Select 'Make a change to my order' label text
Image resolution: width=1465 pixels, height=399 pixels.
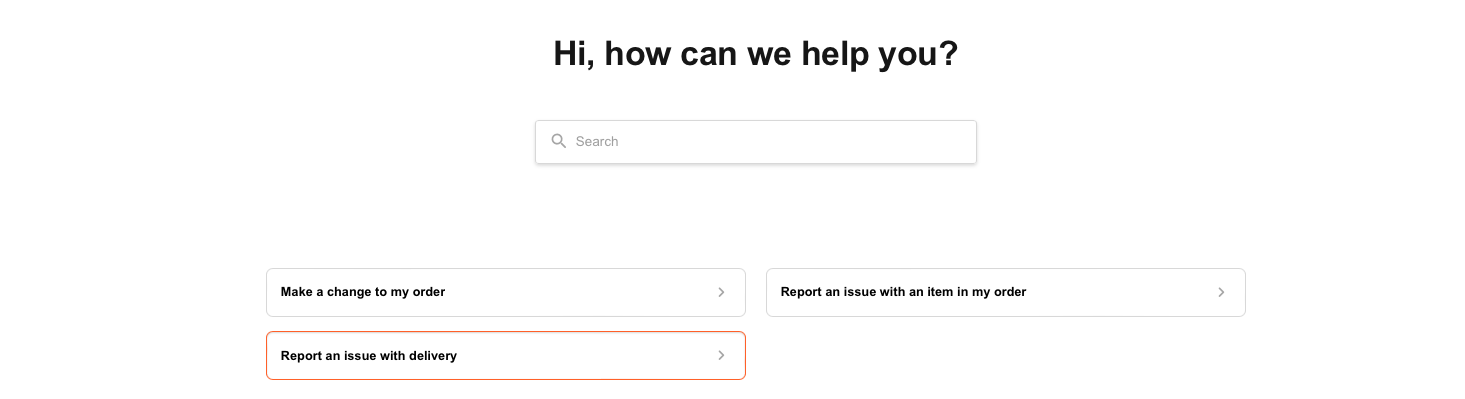(363, 292)
